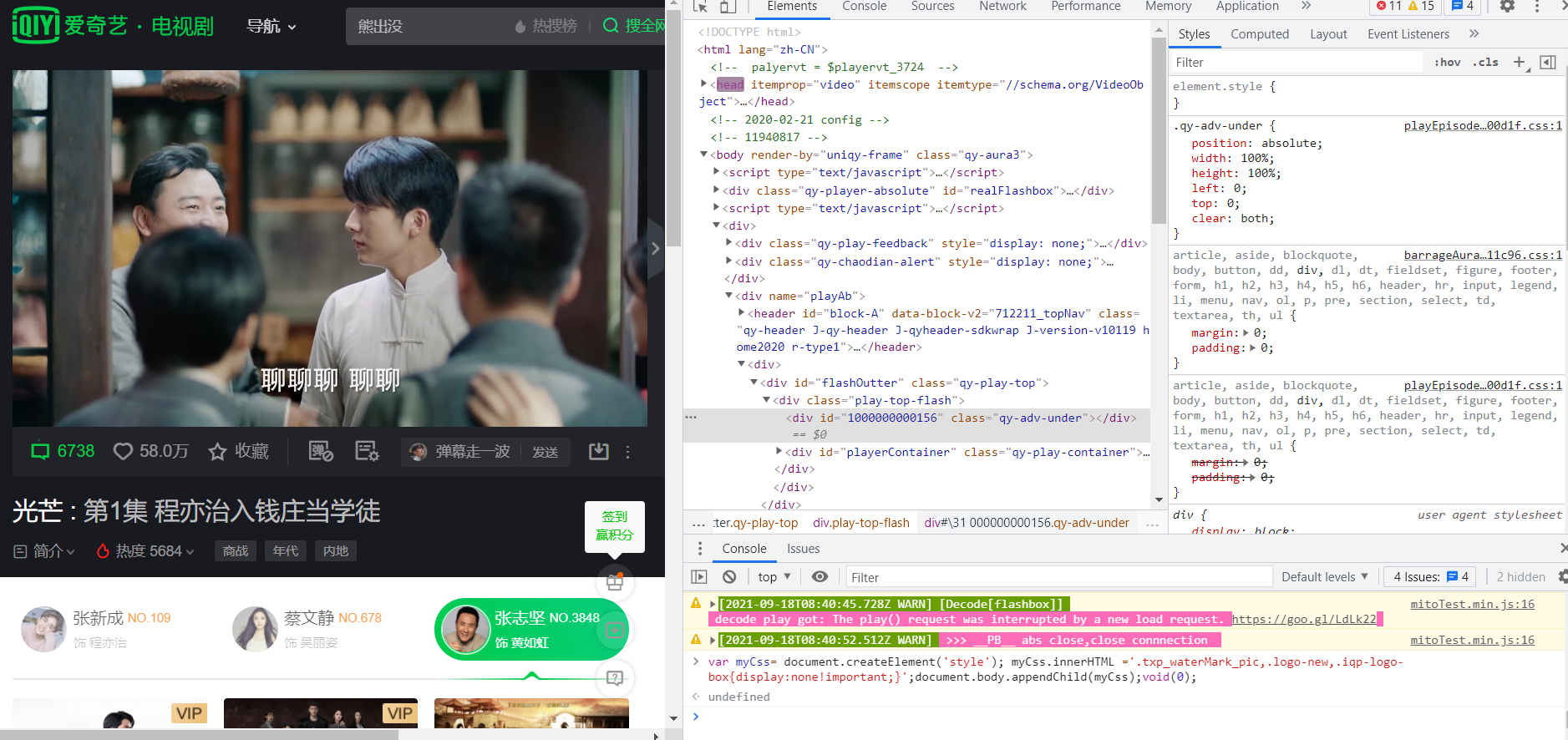
Task: Toggle the :hov element state option
Action: click(x=1447, y=63)
